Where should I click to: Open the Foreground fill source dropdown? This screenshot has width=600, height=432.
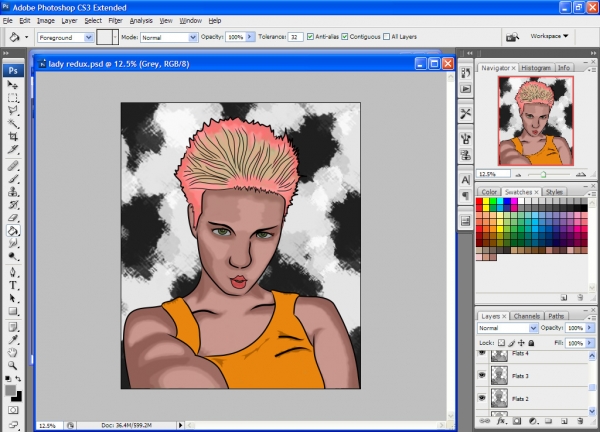tap(88, 37)
